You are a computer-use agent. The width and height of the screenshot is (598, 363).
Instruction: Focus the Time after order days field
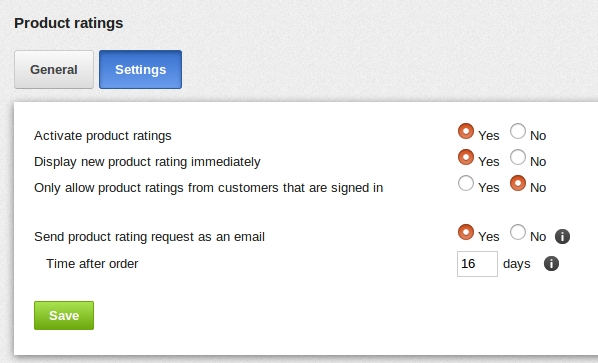pos(477,264)
